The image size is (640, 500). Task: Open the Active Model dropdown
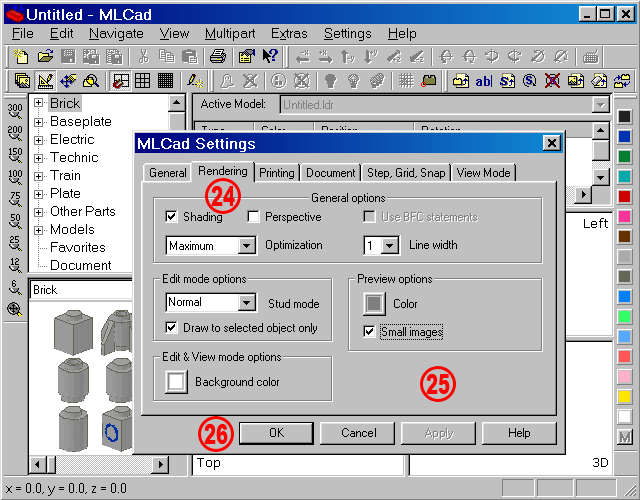tap(600, 105)
